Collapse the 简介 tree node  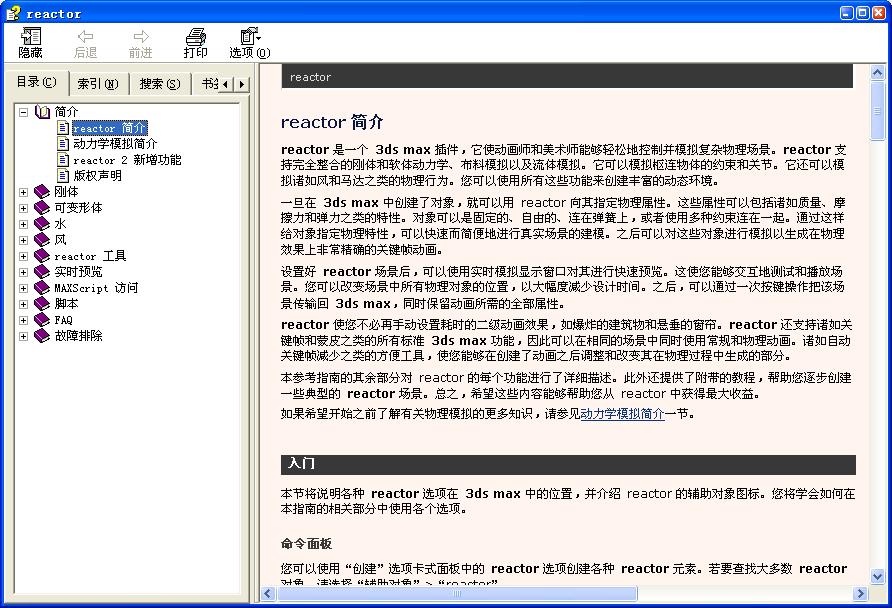[23, 112]
